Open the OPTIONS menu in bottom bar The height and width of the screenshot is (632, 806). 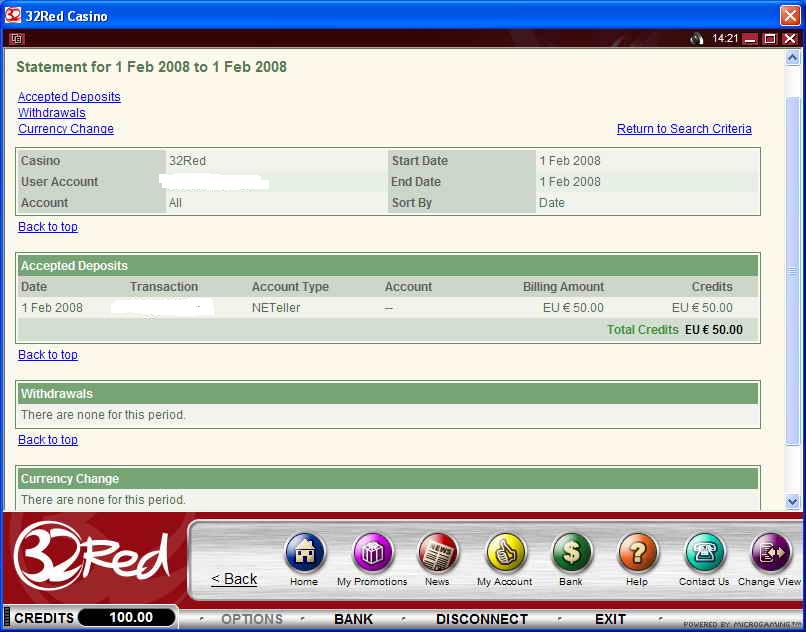pyautogui.click(x=252, y=619)
